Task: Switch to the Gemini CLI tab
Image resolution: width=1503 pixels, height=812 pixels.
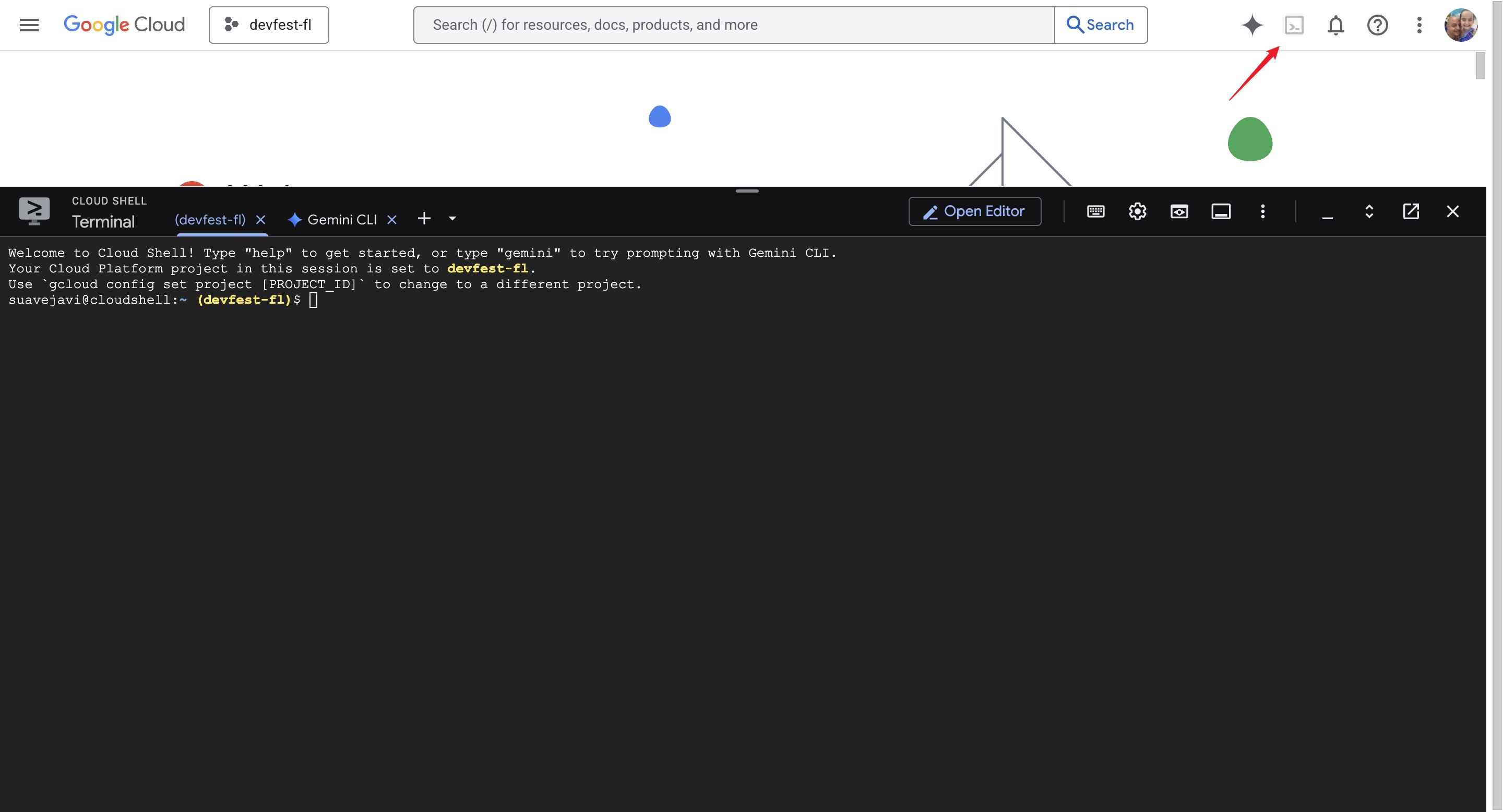Action: click(341, 220)
